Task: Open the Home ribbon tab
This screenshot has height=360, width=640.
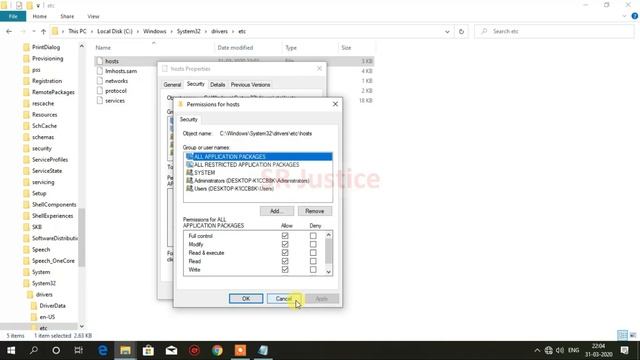Action: point(40,16)
